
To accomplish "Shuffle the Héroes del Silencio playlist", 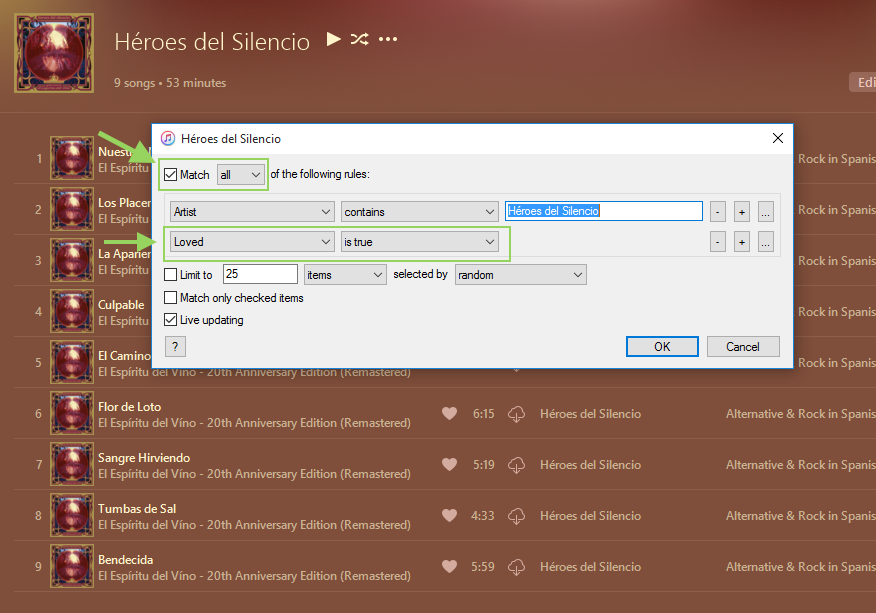I will pos(359,40).
